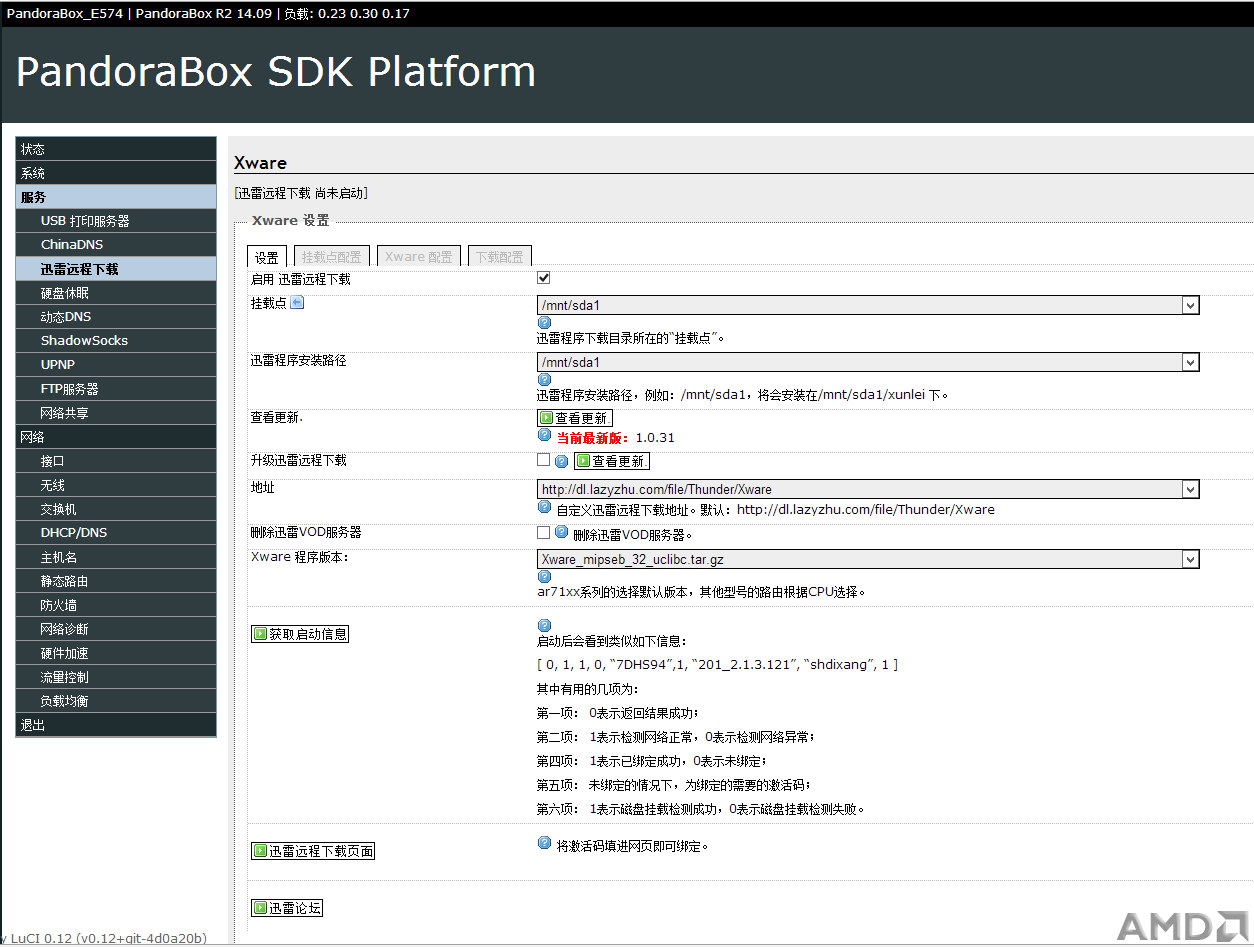This screenshot has height=947, width=1254.
Task: Click help icon below 挂载点 dropdown
Action: 545,322
